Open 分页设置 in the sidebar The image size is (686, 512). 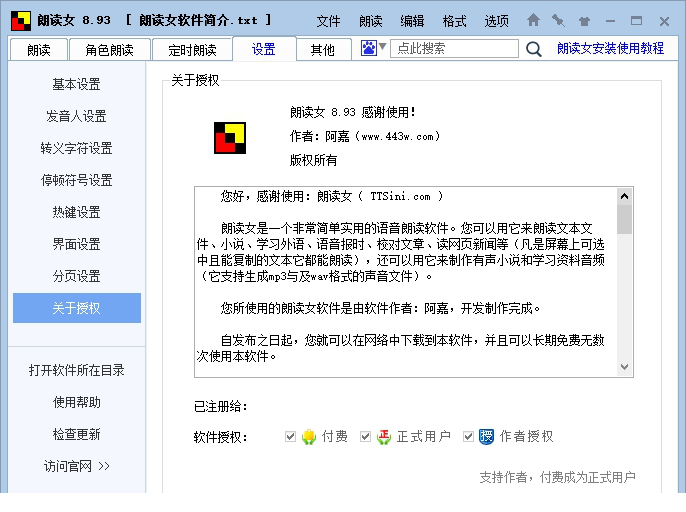(x=77, y=276)
